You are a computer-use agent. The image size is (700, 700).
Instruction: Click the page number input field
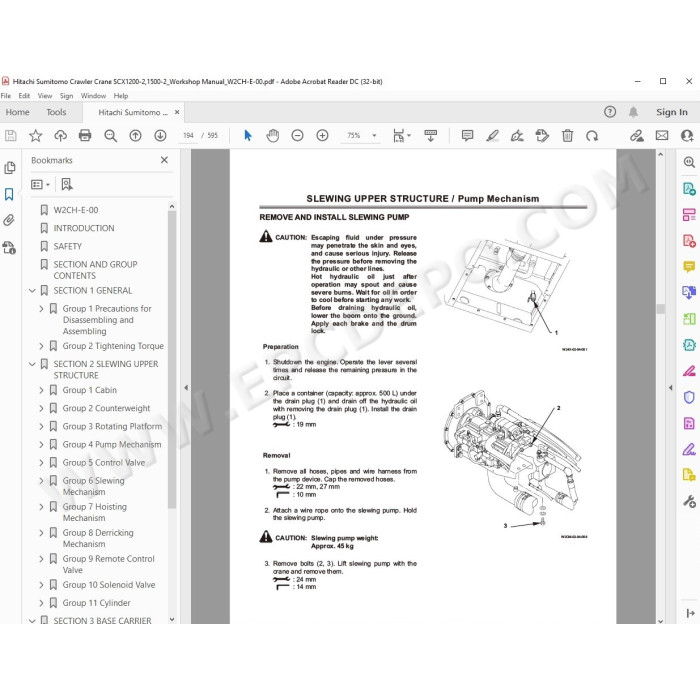point(188,135)
